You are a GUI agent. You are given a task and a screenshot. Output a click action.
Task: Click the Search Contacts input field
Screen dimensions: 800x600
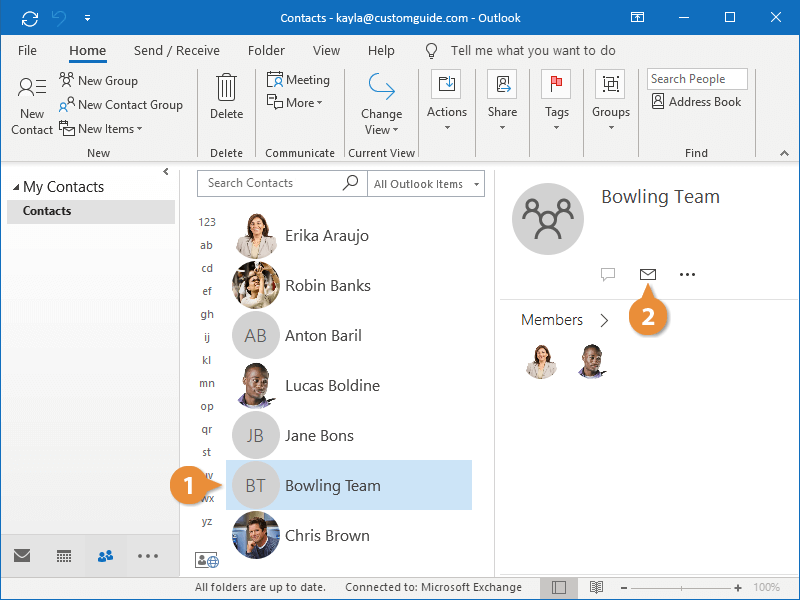pos(270,183)
